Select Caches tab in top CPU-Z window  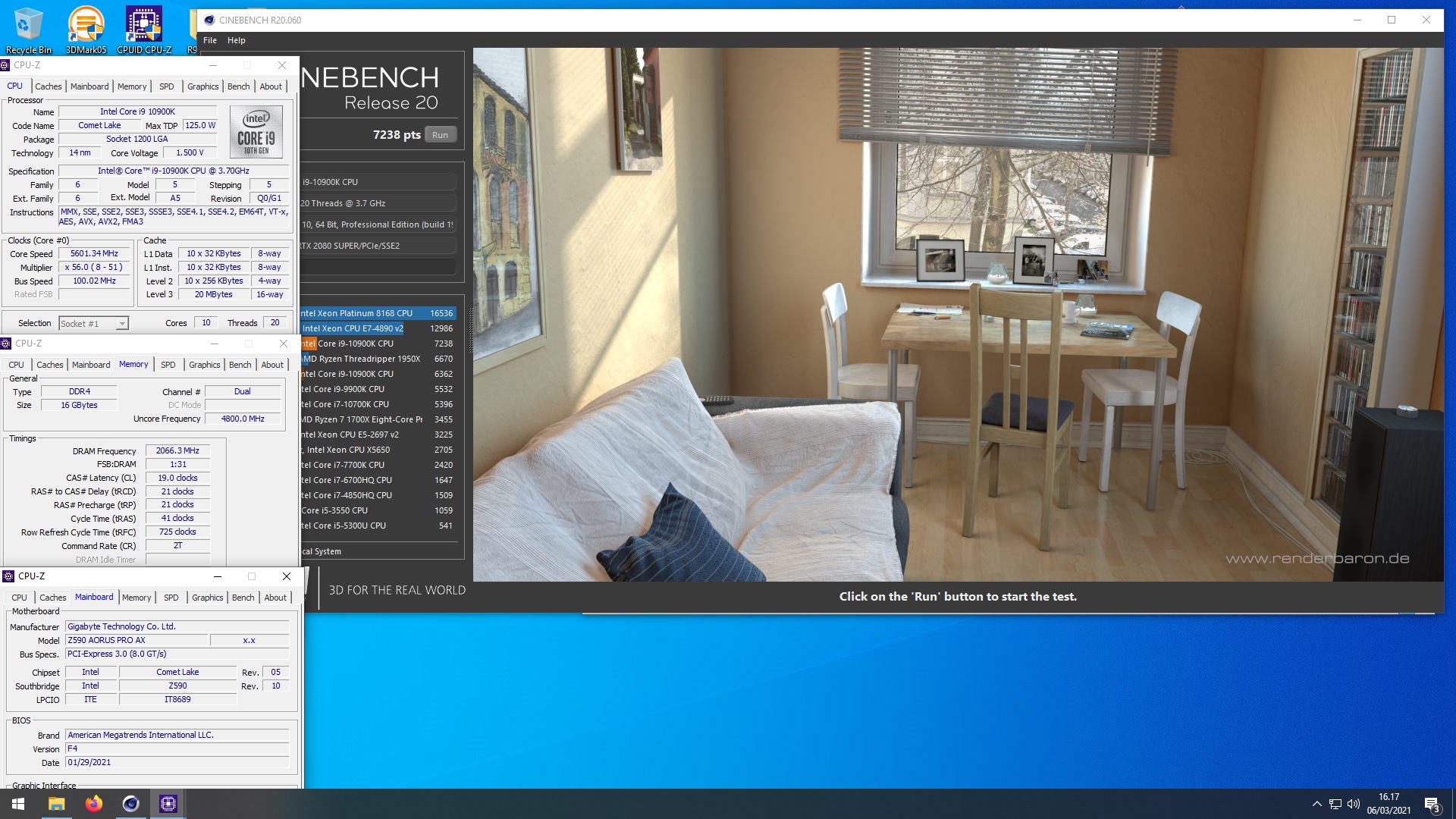click(x=48, y=86)
